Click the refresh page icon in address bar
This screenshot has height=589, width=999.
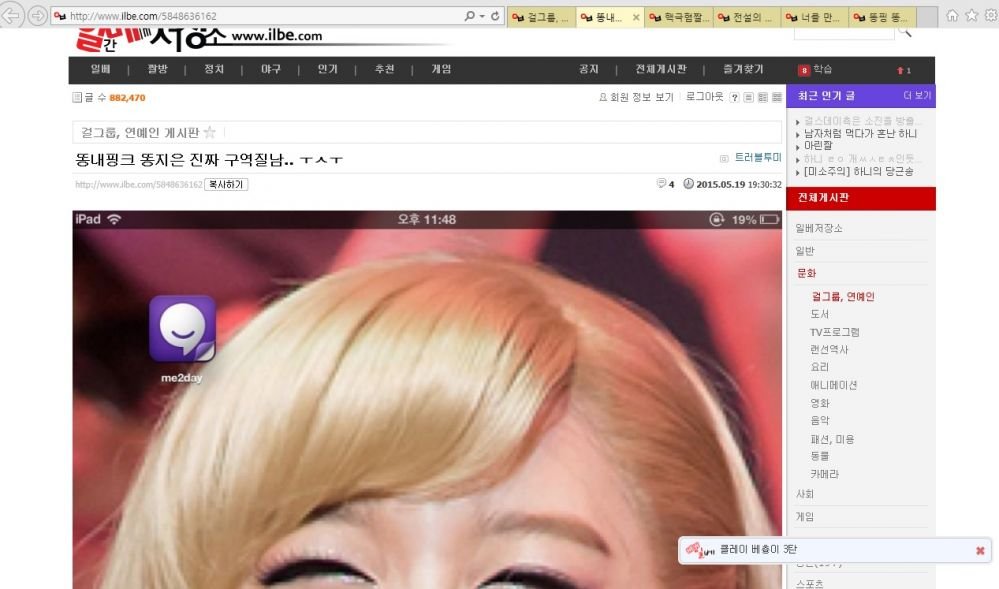pyautogui.click(x=495, y=16)
